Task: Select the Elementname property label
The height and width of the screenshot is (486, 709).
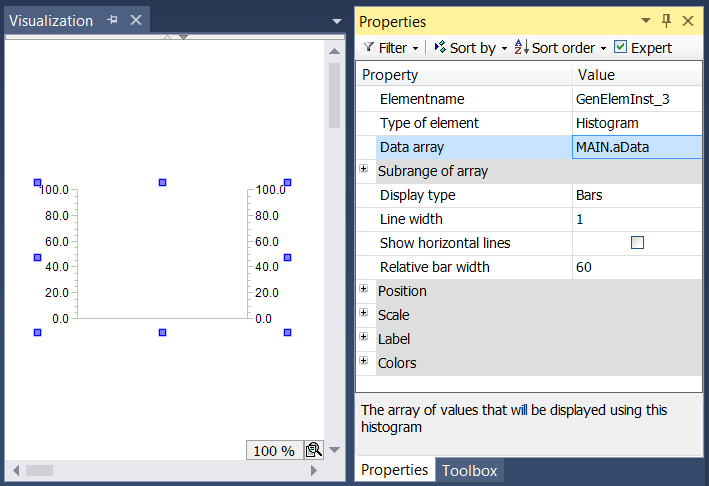Action: click(422, 99)
